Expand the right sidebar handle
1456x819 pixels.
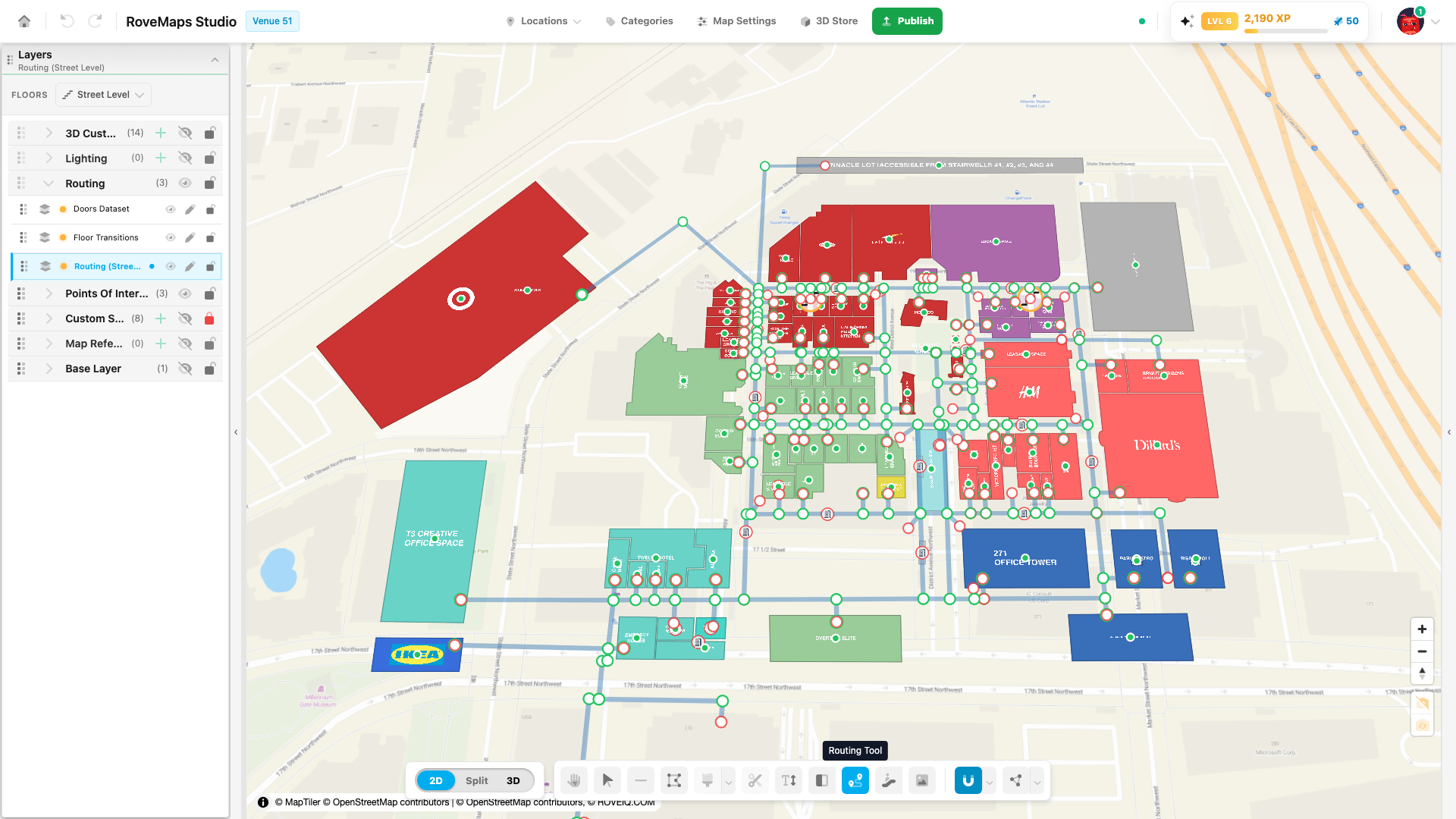1449,432
